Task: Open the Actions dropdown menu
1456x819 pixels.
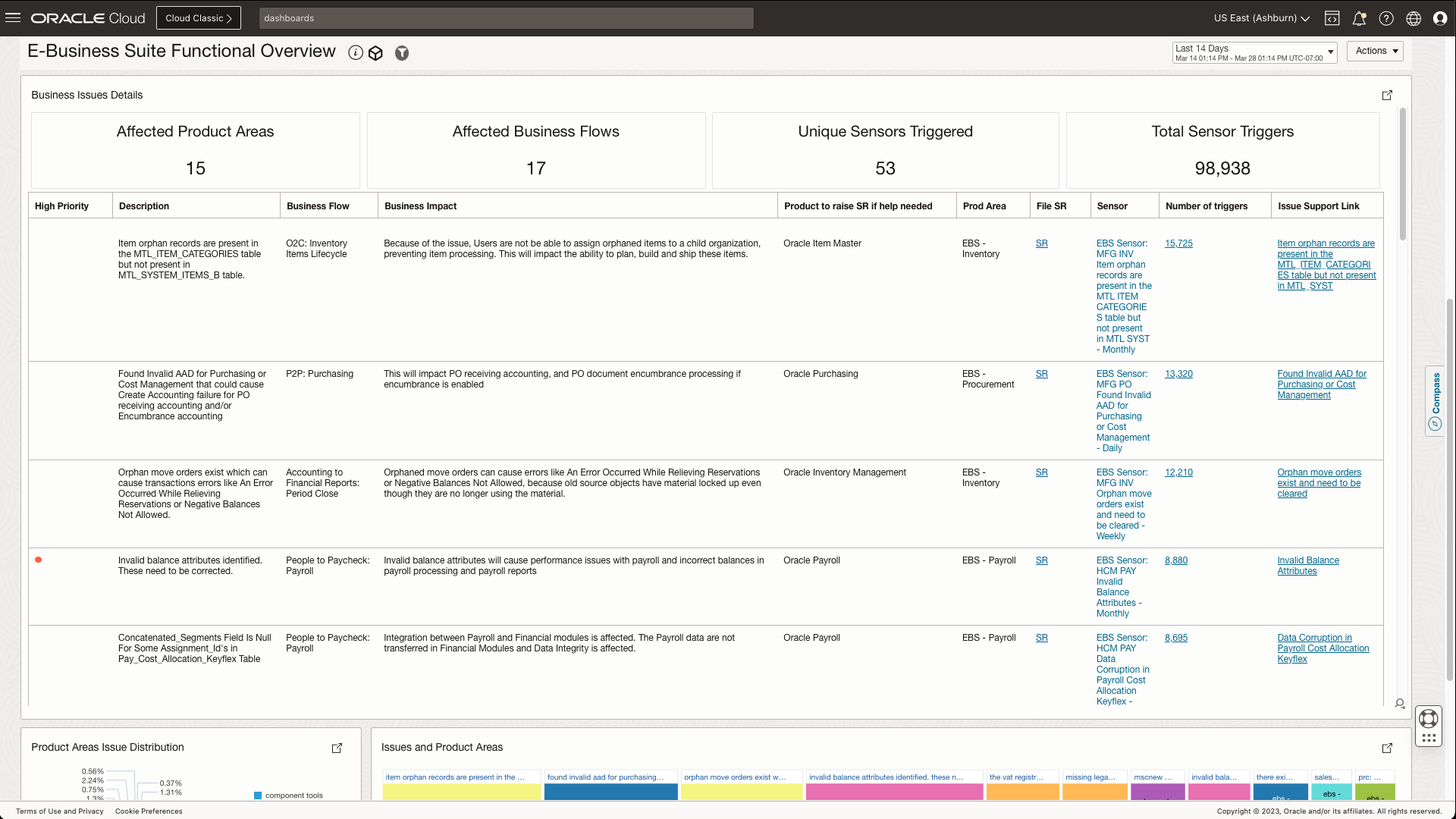Action: point(1375,51)
